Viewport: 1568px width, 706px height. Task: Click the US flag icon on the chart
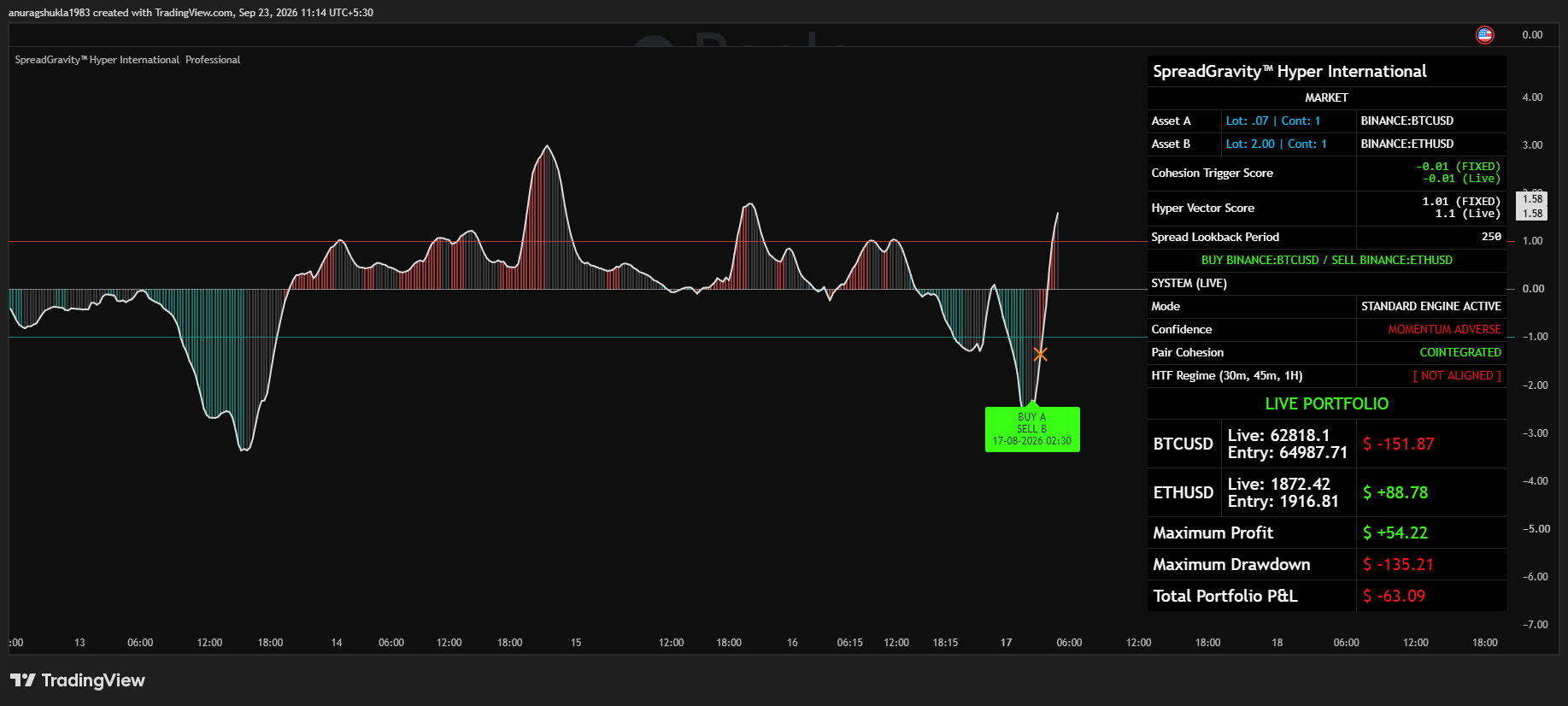point(1485,35)
